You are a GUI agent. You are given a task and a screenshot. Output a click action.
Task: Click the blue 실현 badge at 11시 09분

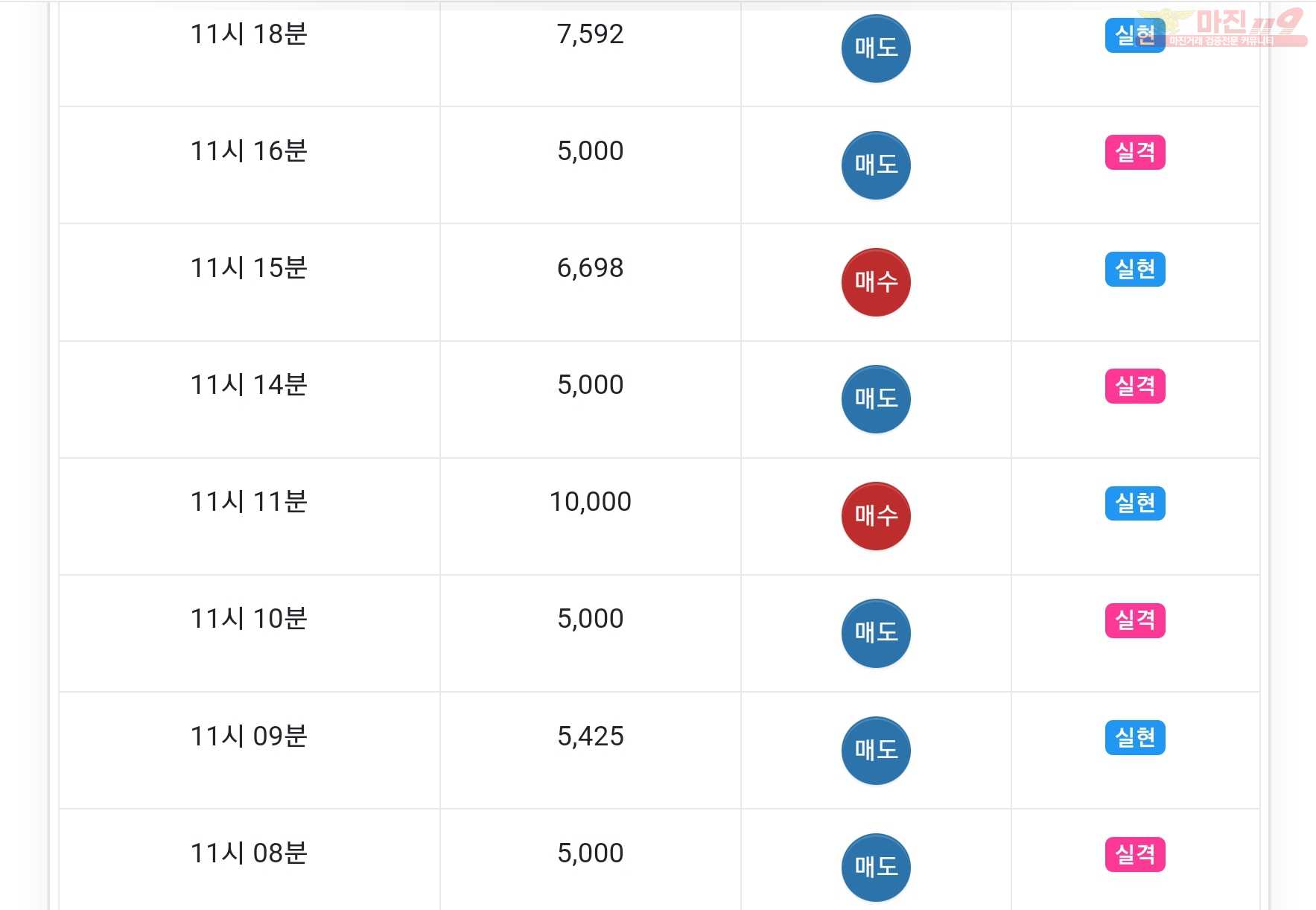(1135, 737)
